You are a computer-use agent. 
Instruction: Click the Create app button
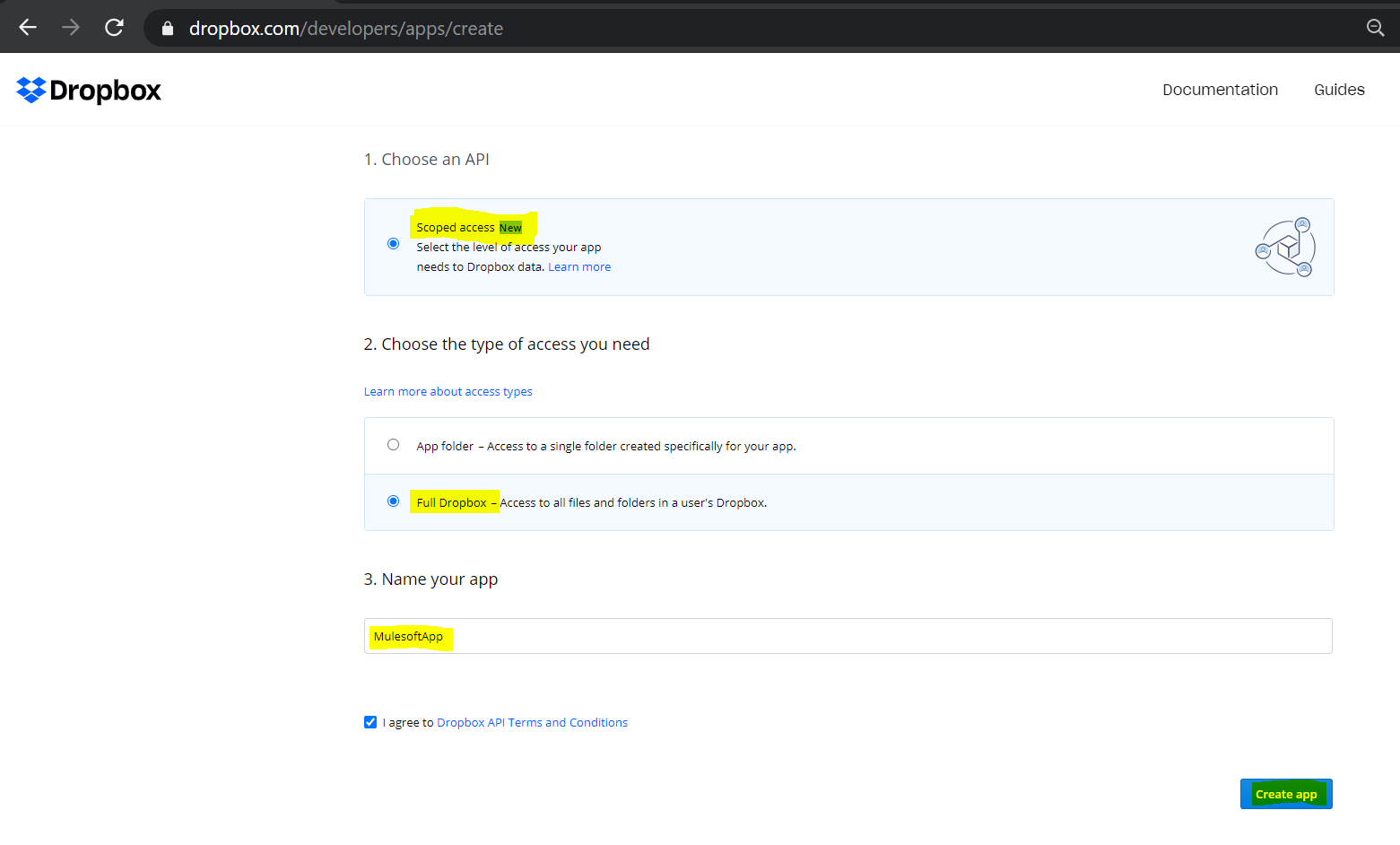[x=1285, y=794]
